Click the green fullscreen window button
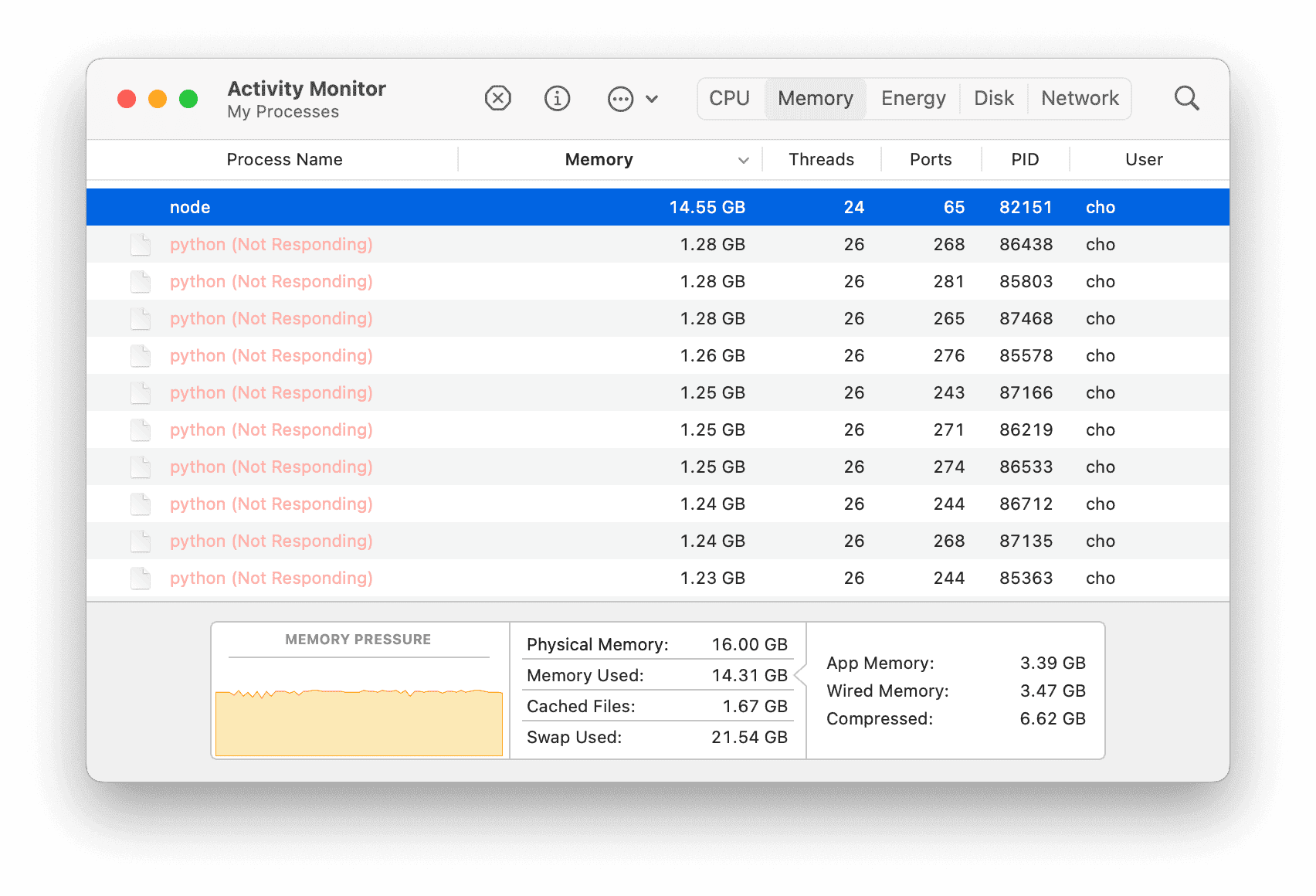Screen dimensions: 1316x896 click(x=188, y=99)
